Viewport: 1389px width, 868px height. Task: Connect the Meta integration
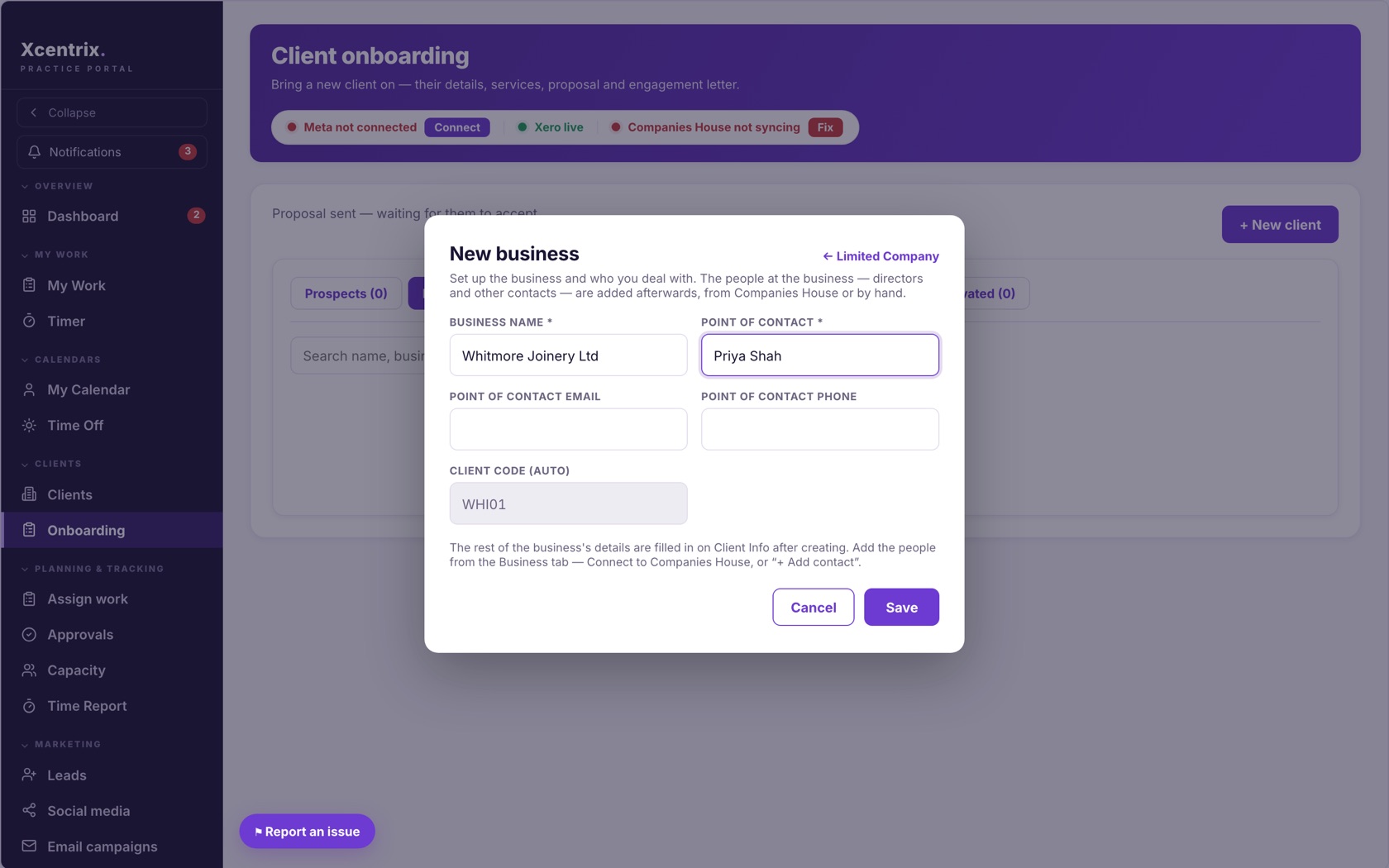pyautogui.click(x=457, y=127)
